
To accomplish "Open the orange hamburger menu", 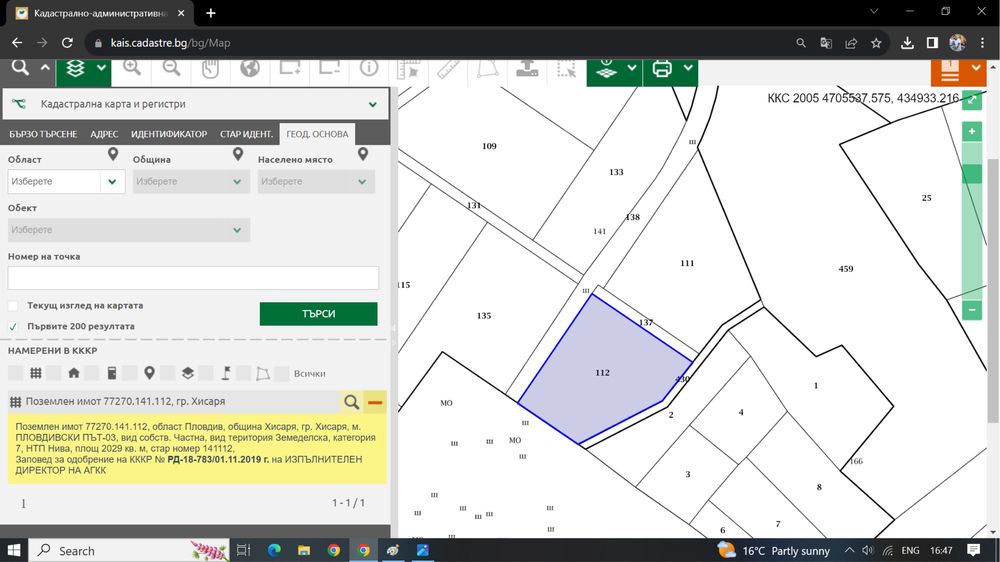I will tap(950, 71).
